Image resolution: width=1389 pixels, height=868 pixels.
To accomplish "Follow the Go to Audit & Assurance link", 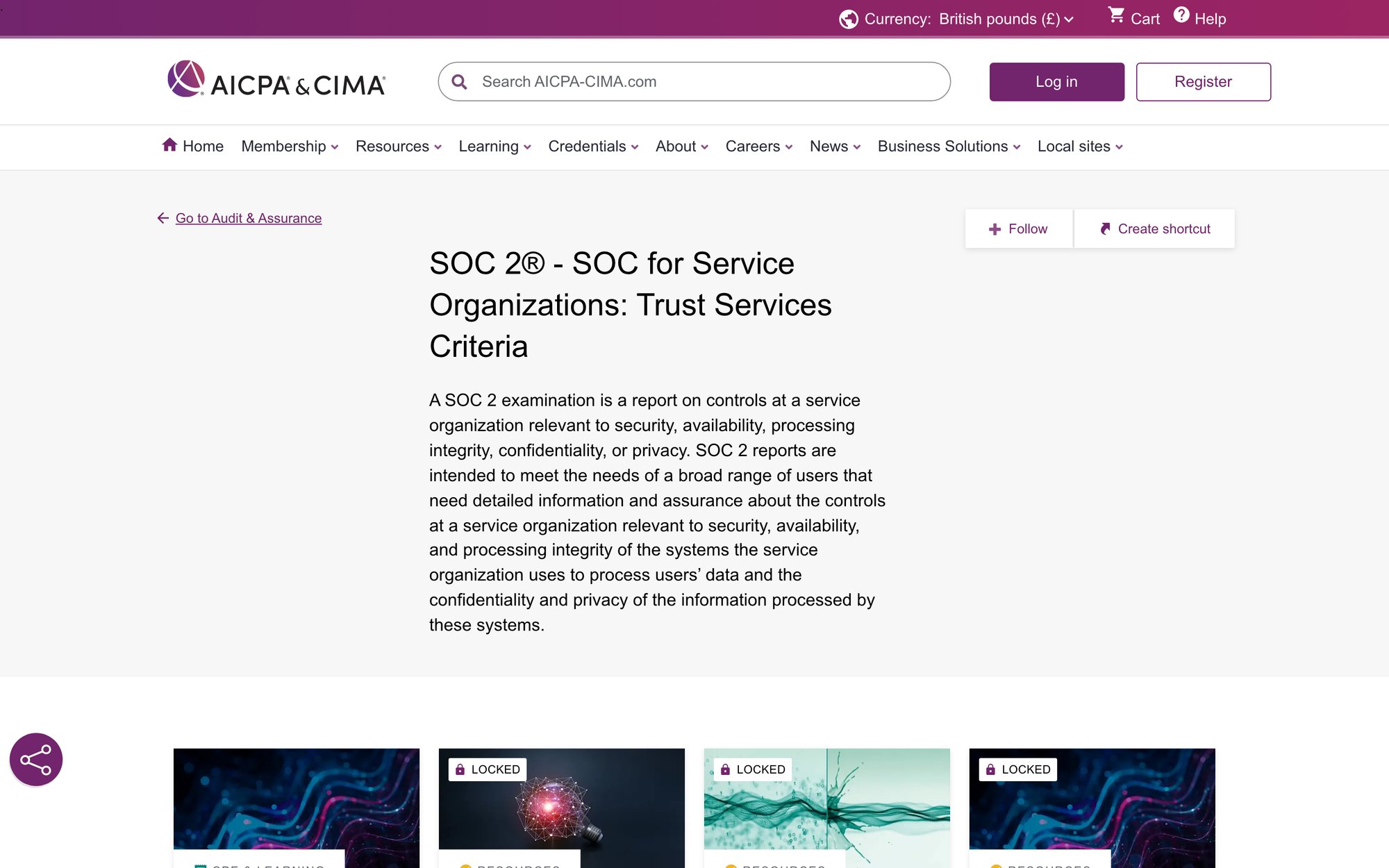I will [249, 218].
